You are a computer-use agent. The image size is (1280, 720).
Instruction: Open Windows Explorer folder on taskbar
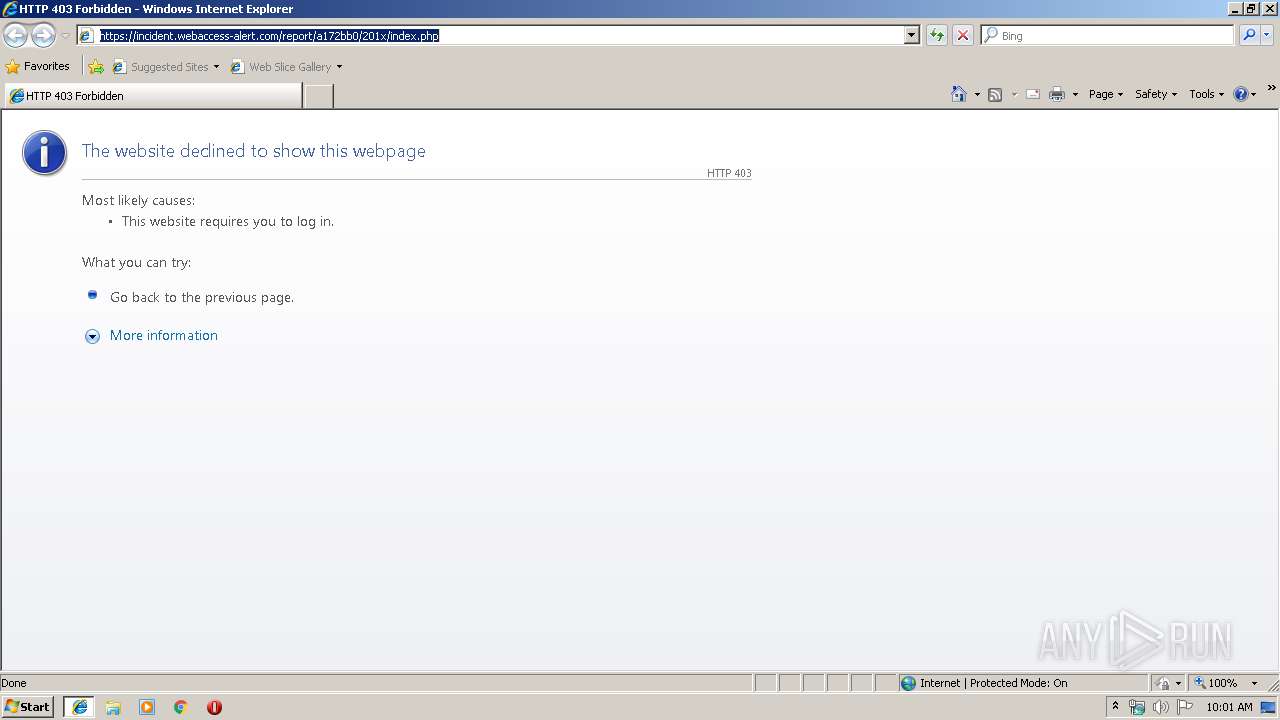(113, 707)
